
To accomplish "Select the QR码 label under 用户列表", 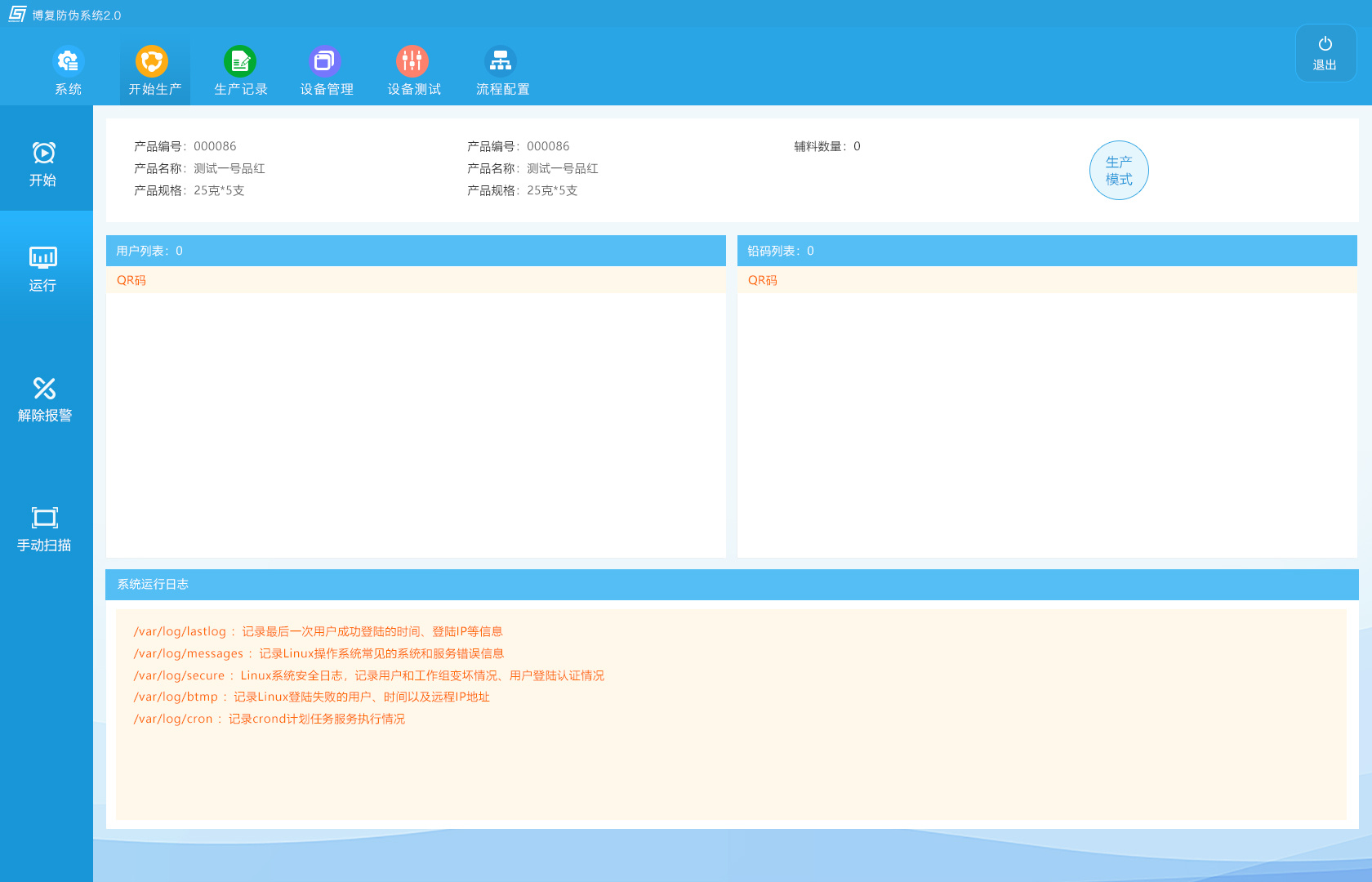I will (x=131, y=280).
